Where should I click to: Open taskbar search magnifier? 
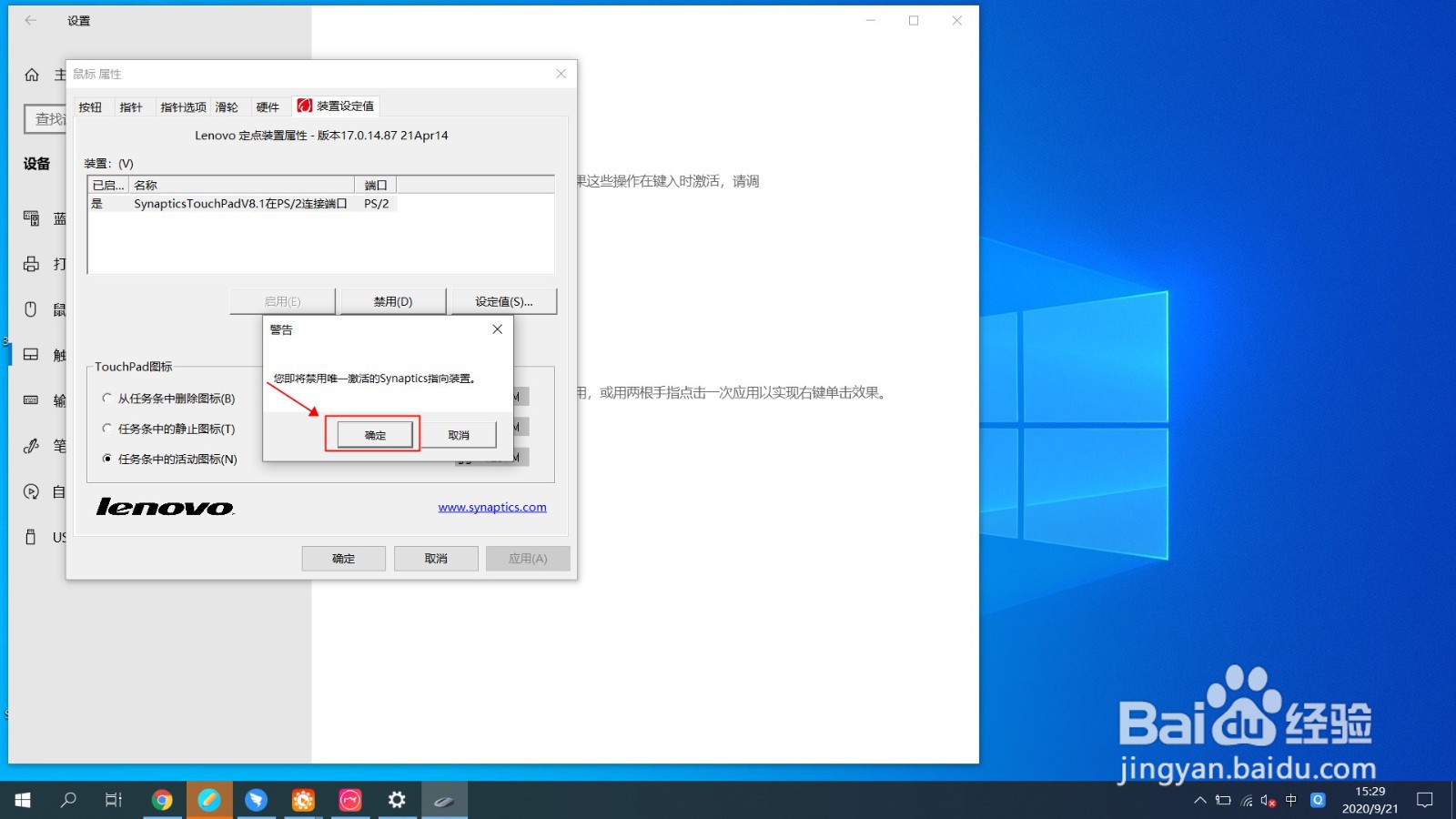point(68,800)
